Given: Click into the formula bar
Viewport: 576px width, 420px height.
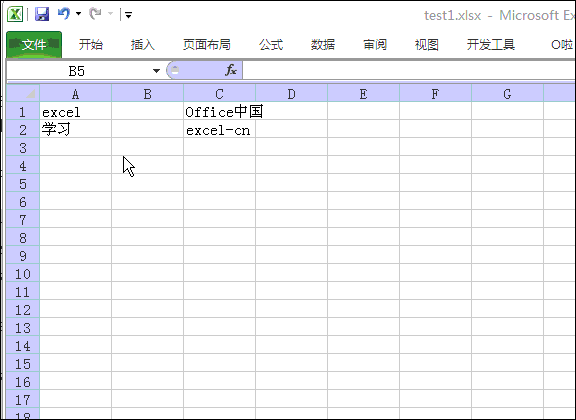Looking at the screenshot, I should pyautogui.click(x=409, y=70).
